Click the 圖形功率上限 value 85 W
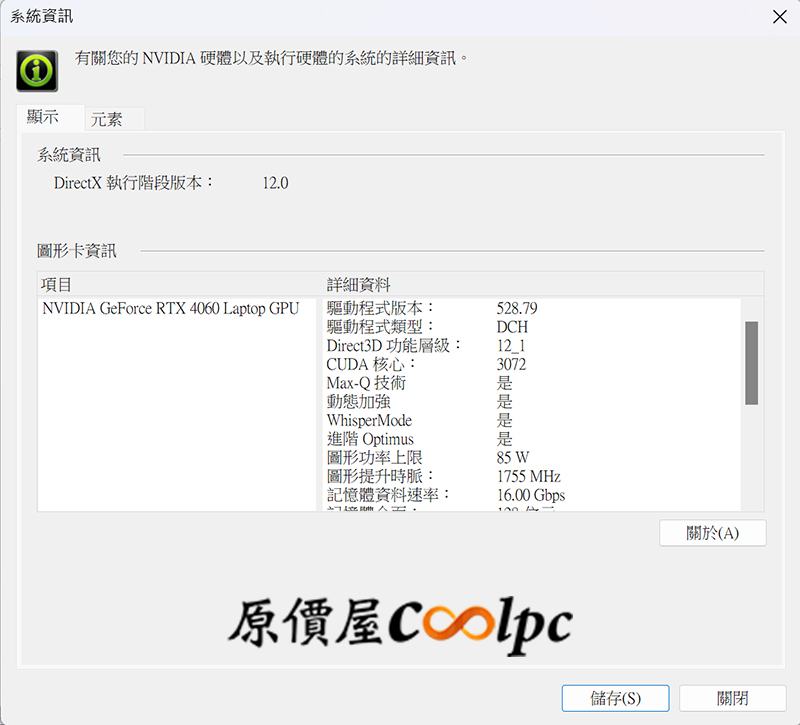This screenshot has width=800, height=725. 513,458
